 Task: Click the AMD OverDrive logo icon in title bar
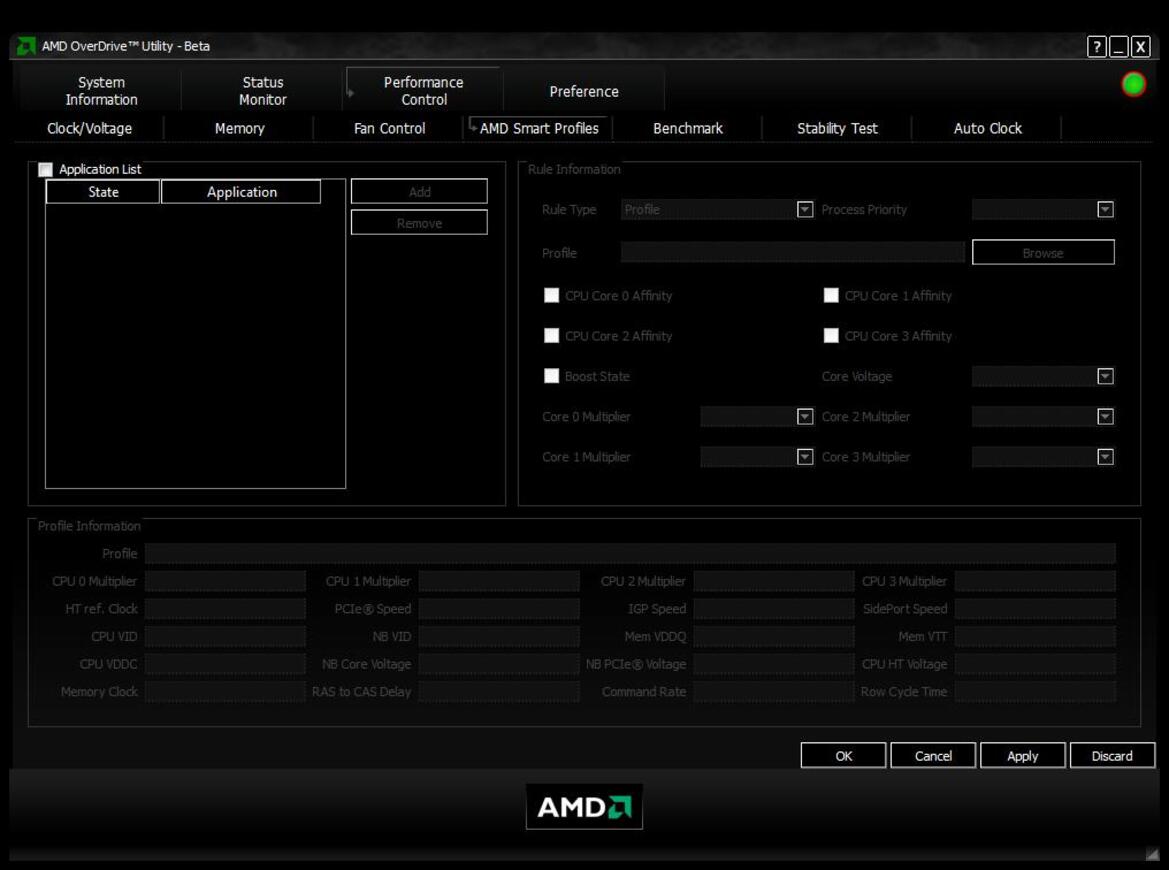pos(25,45)
